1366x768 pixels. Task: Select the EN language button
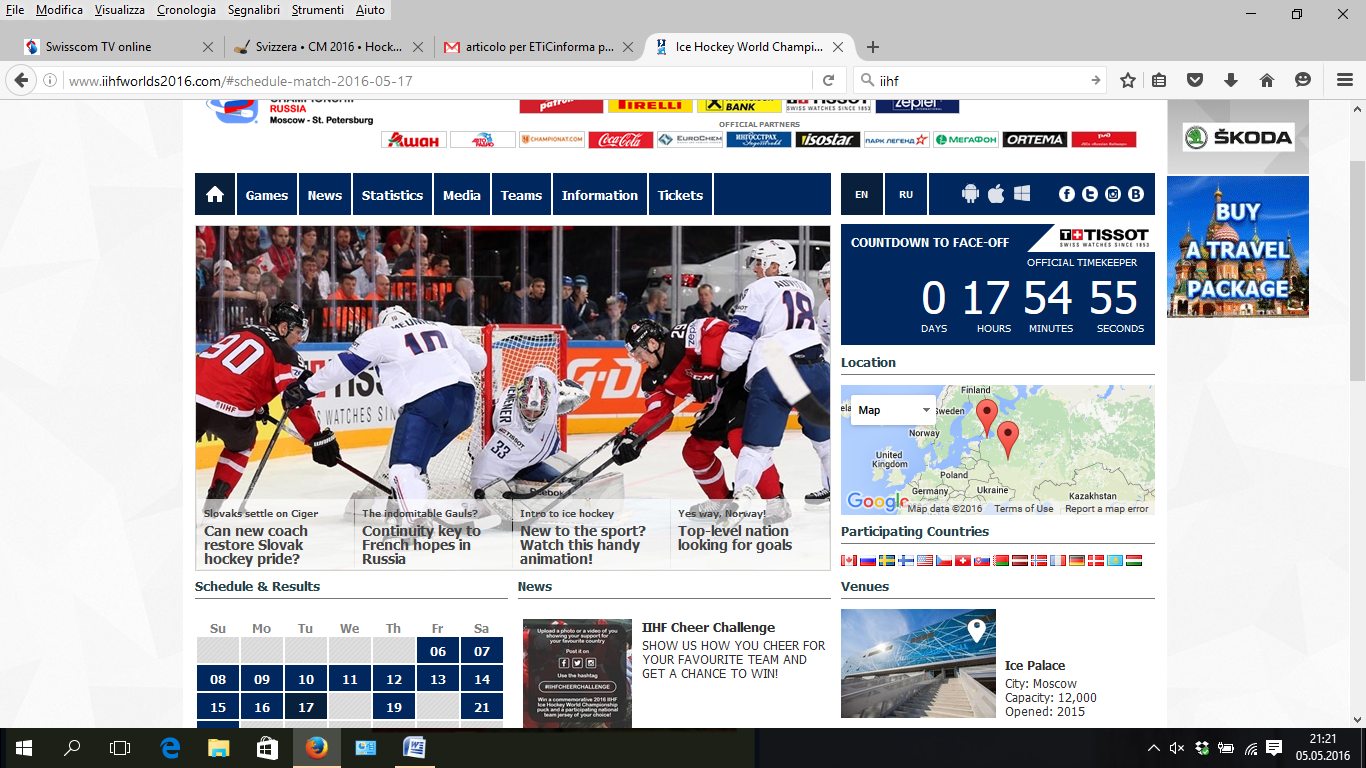(862, 195)
